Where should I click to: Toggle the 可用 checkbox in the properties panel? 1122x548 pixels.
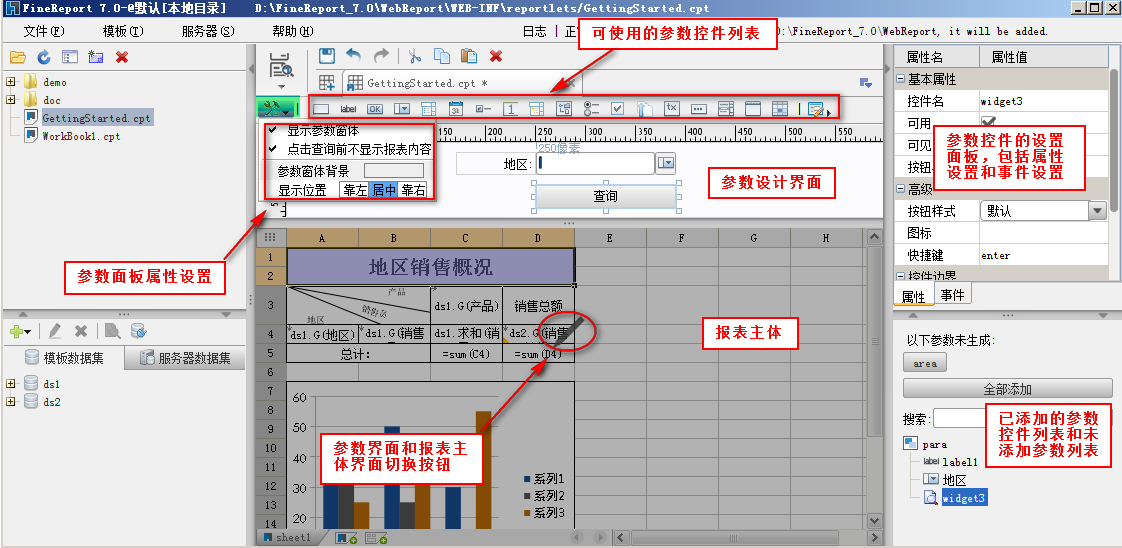click(x=989, y=123)
